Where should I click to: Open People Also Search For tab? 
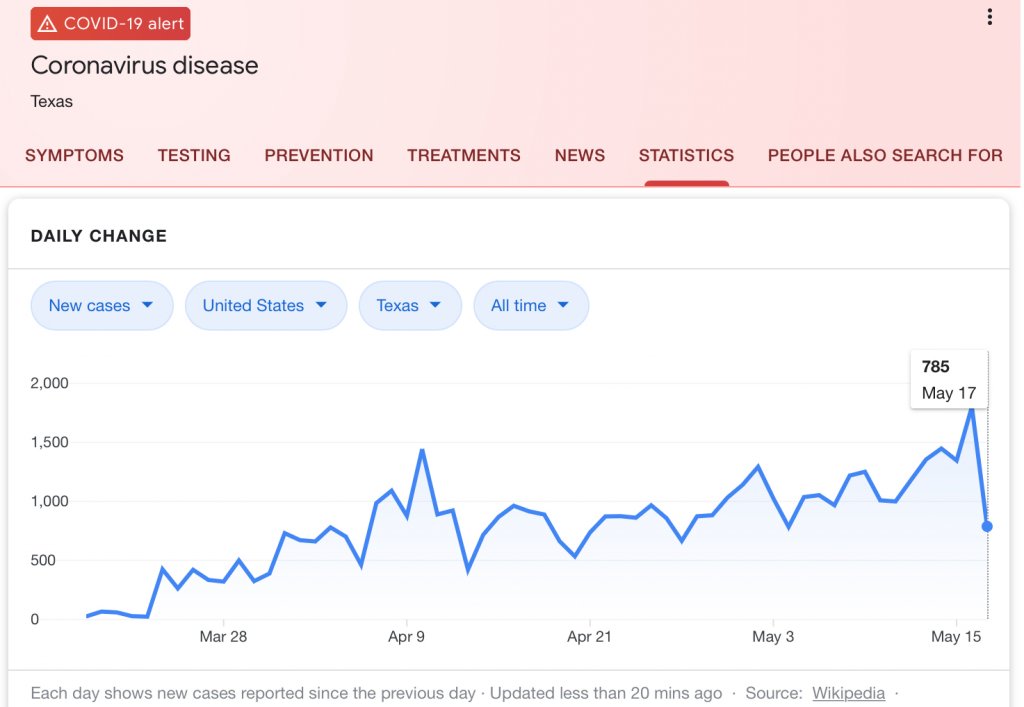pyautogui.click(x=885, y=156)
